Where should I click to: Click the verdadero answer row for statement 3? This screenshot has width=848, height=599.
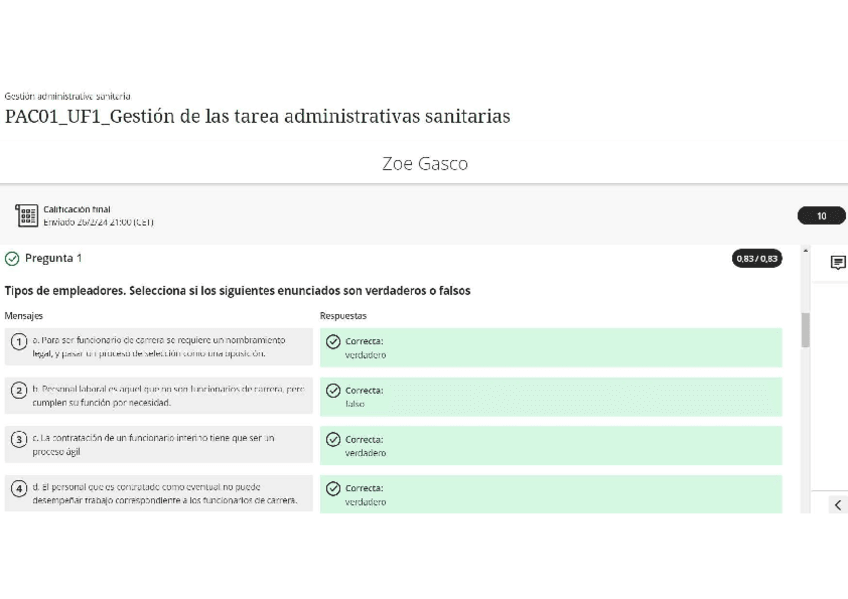click(x=550, y=445)
